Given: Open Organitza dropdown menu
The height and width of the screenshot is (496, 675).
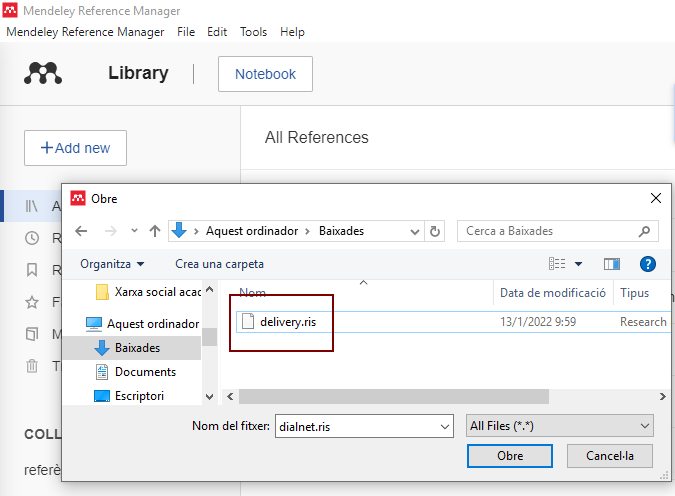Looking at the screenshot, I should [x=112, y=264].
